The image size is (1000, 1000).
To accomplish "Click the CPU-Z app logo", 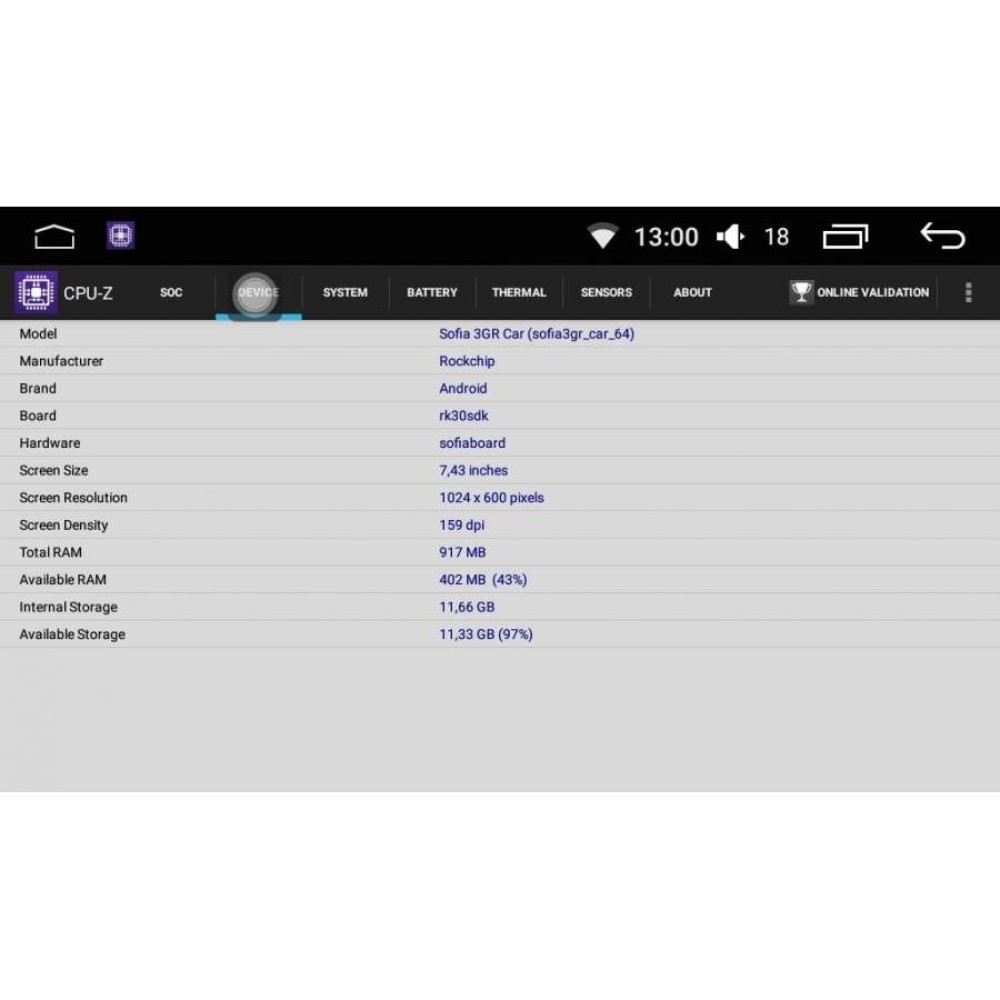I will (x=36, y=292).
